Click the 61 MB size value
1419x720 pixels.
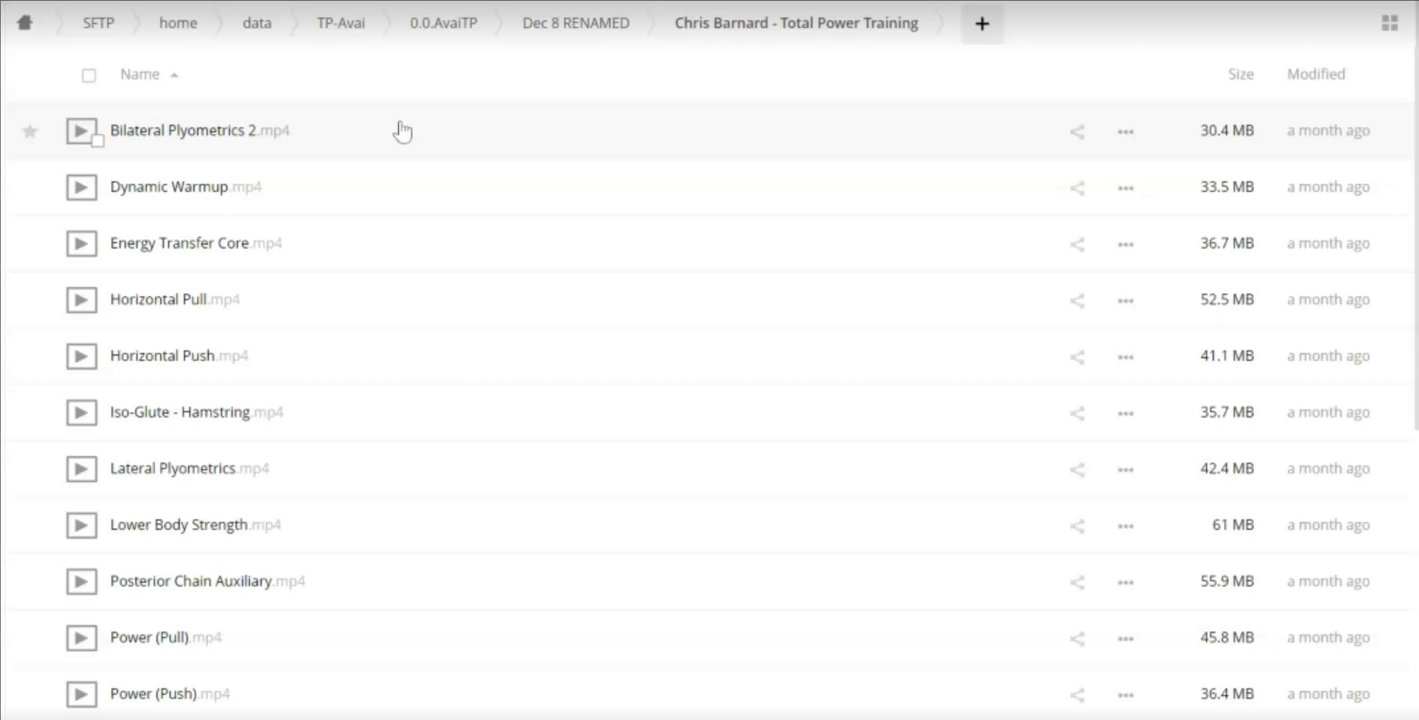[1233, 525]
